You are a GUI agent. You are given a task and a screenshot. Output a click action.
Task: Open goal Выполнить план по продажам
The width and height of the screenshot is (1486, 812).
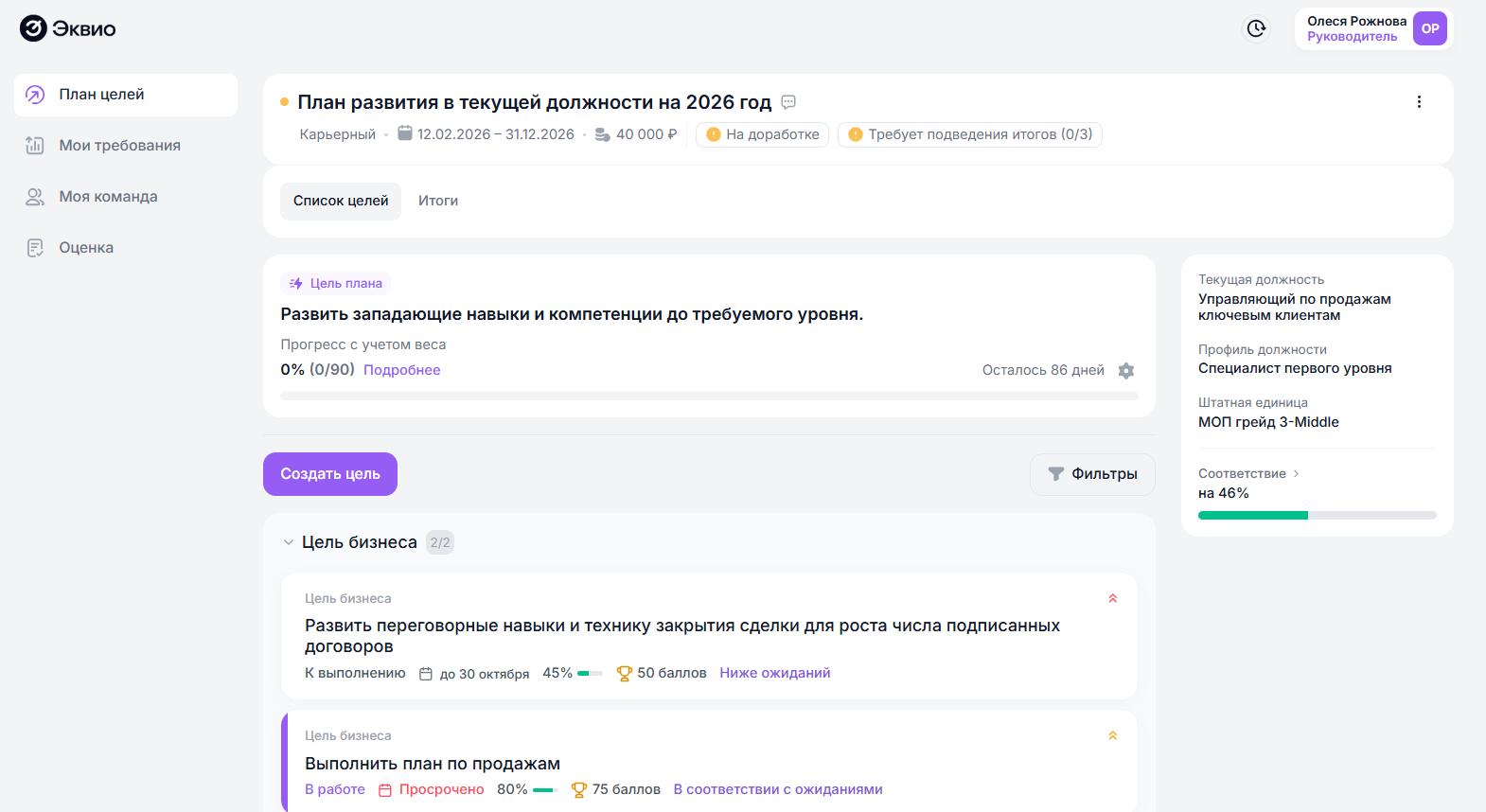coord(709,762)
